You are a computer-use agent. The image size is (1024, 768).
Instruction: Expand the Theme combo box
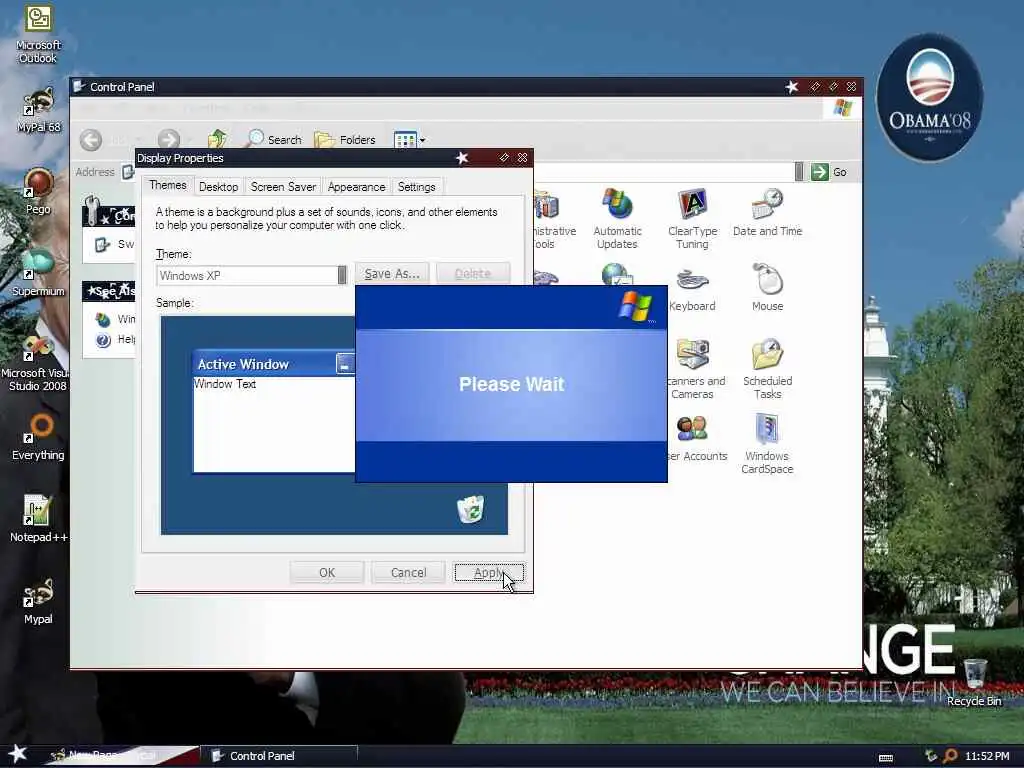click(x=342, y=275)
